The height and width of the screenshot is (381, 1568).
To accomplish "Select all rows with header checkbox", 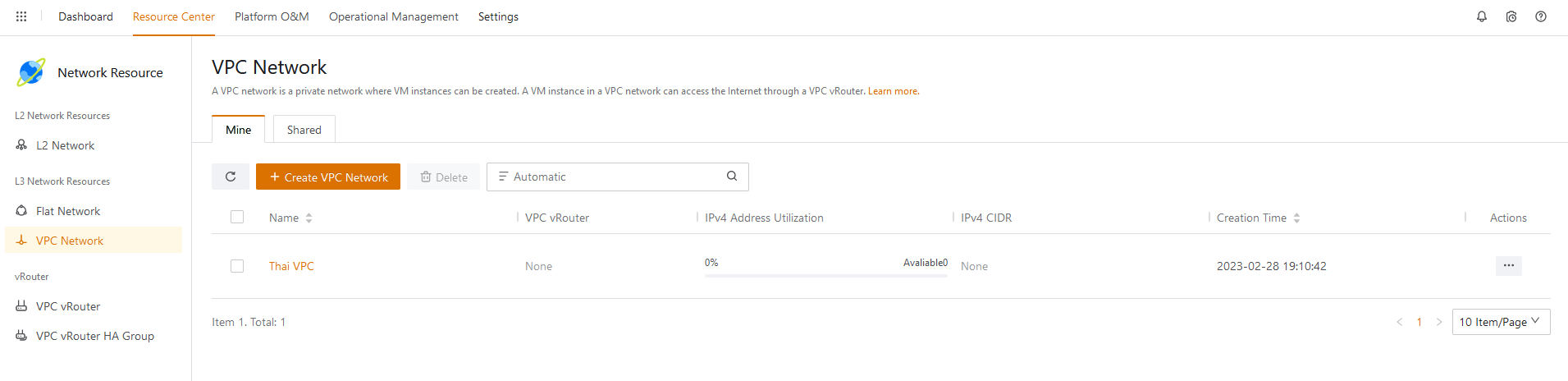I will (x=237, y=218).
